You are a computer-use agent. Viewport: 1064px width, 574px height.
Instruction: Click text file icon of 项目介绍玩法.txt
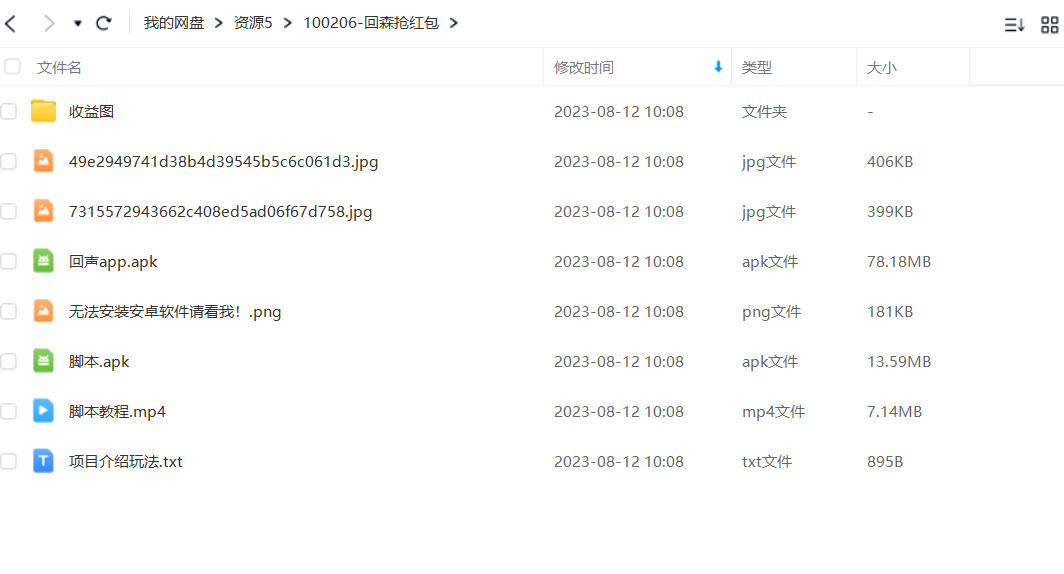43,461
